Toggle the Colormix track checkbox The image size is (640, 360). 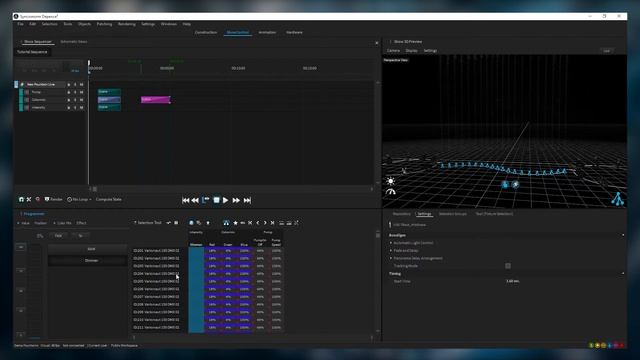pyautogui.click(x=27, y=100)
